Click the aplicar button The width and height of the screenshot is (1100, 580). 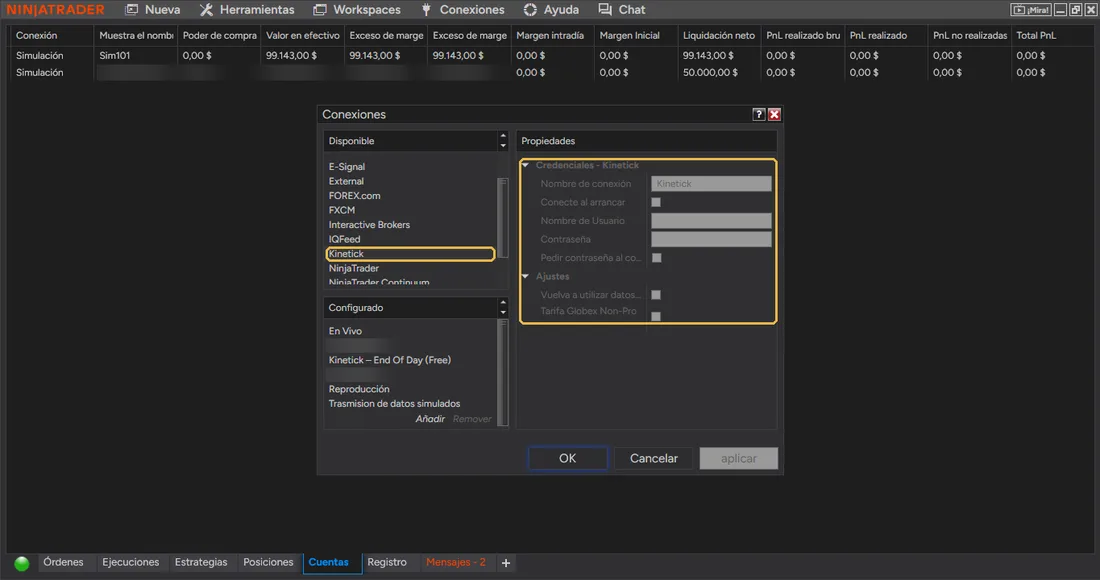pos(739,459)
